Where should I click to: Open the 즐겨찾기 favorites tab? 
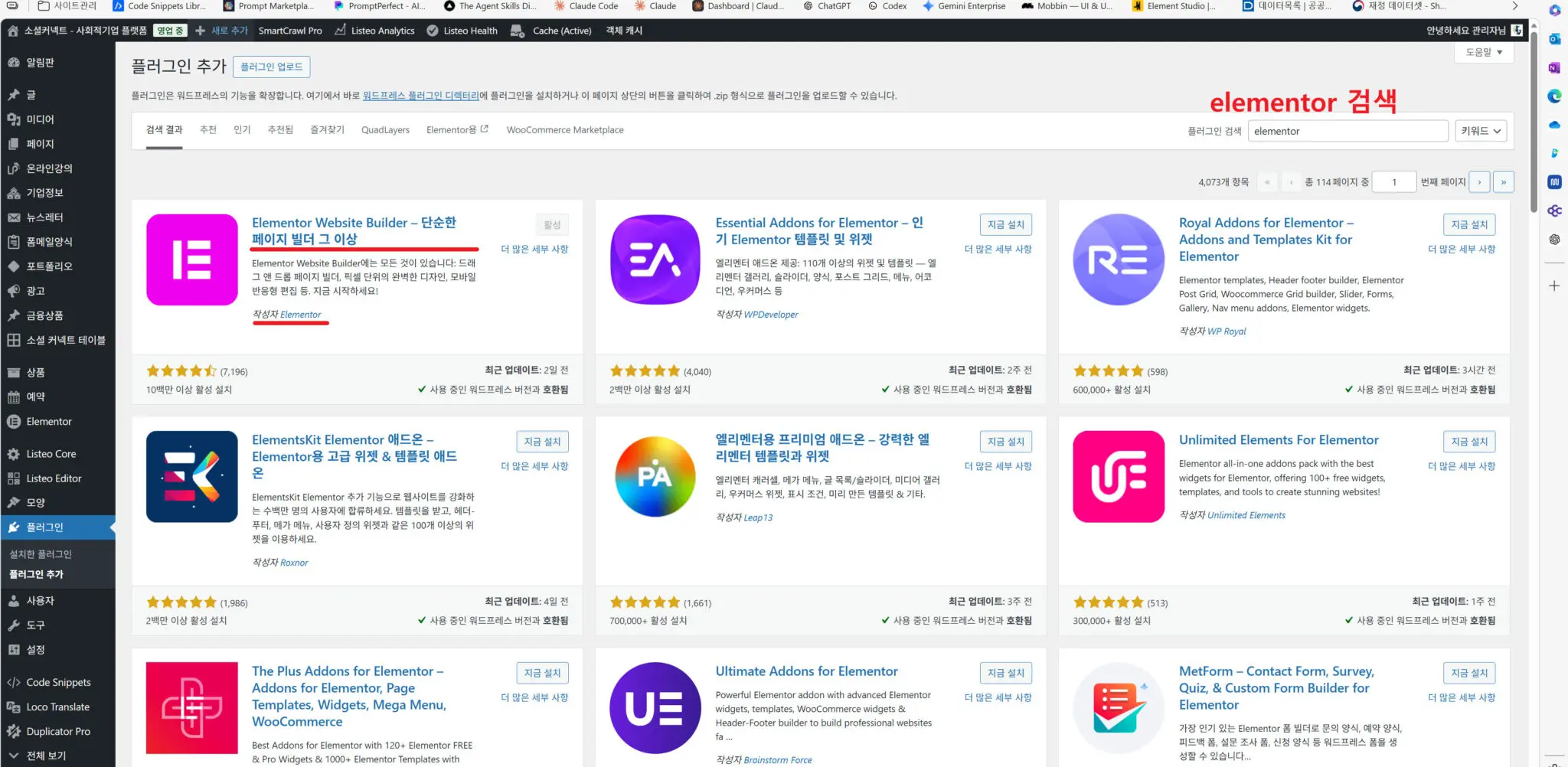327,130
